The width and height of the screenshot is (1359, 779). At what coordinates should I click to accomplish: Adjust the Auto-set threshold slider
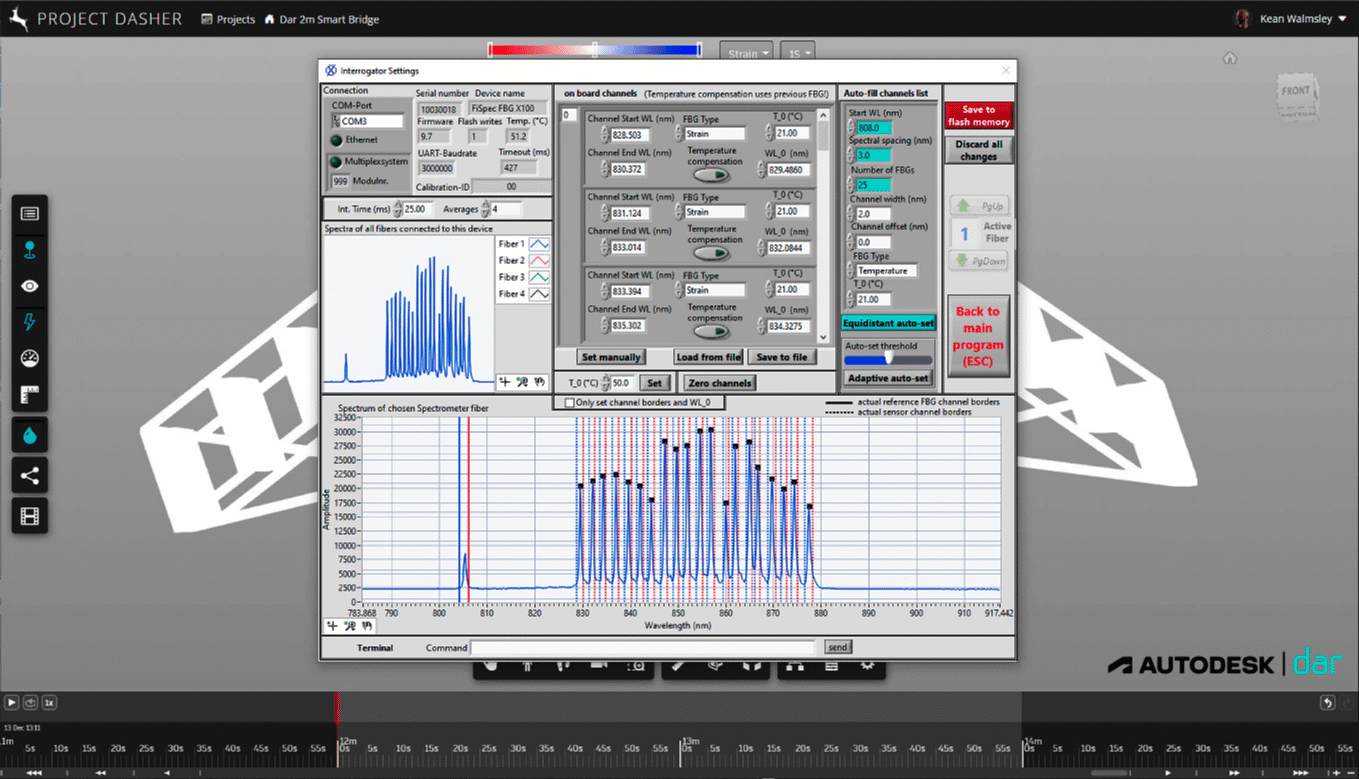(x=888, y=359)
